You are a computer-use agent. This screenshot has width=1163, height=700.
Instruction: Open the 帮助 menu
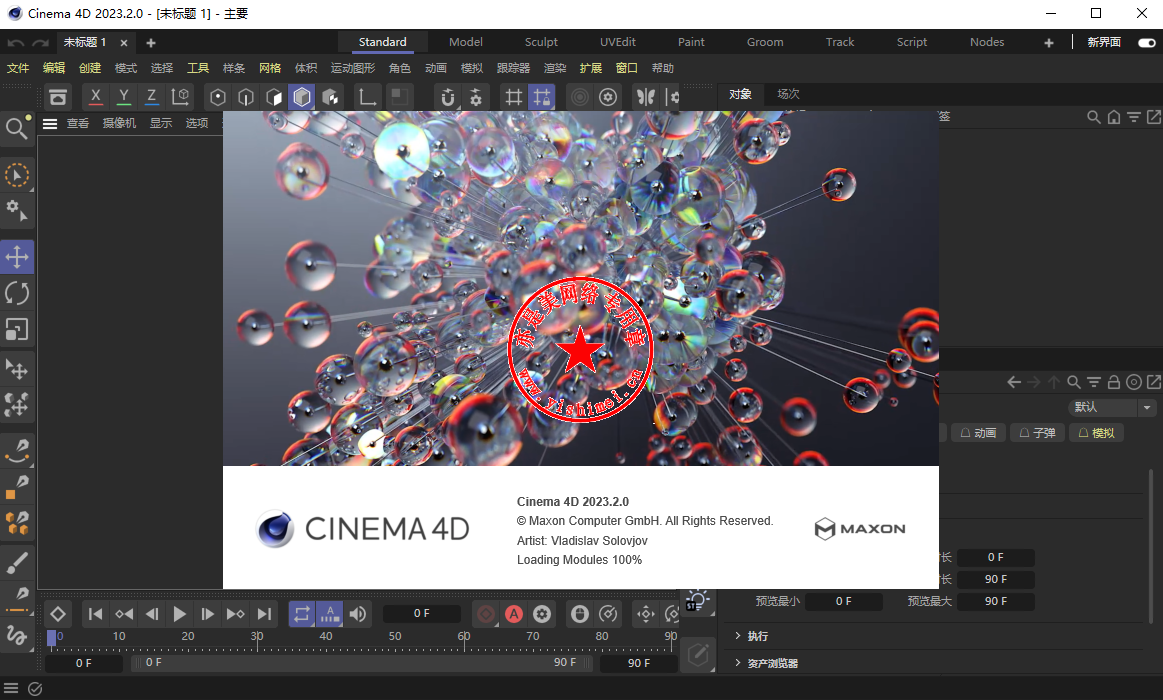click(662, 68)
